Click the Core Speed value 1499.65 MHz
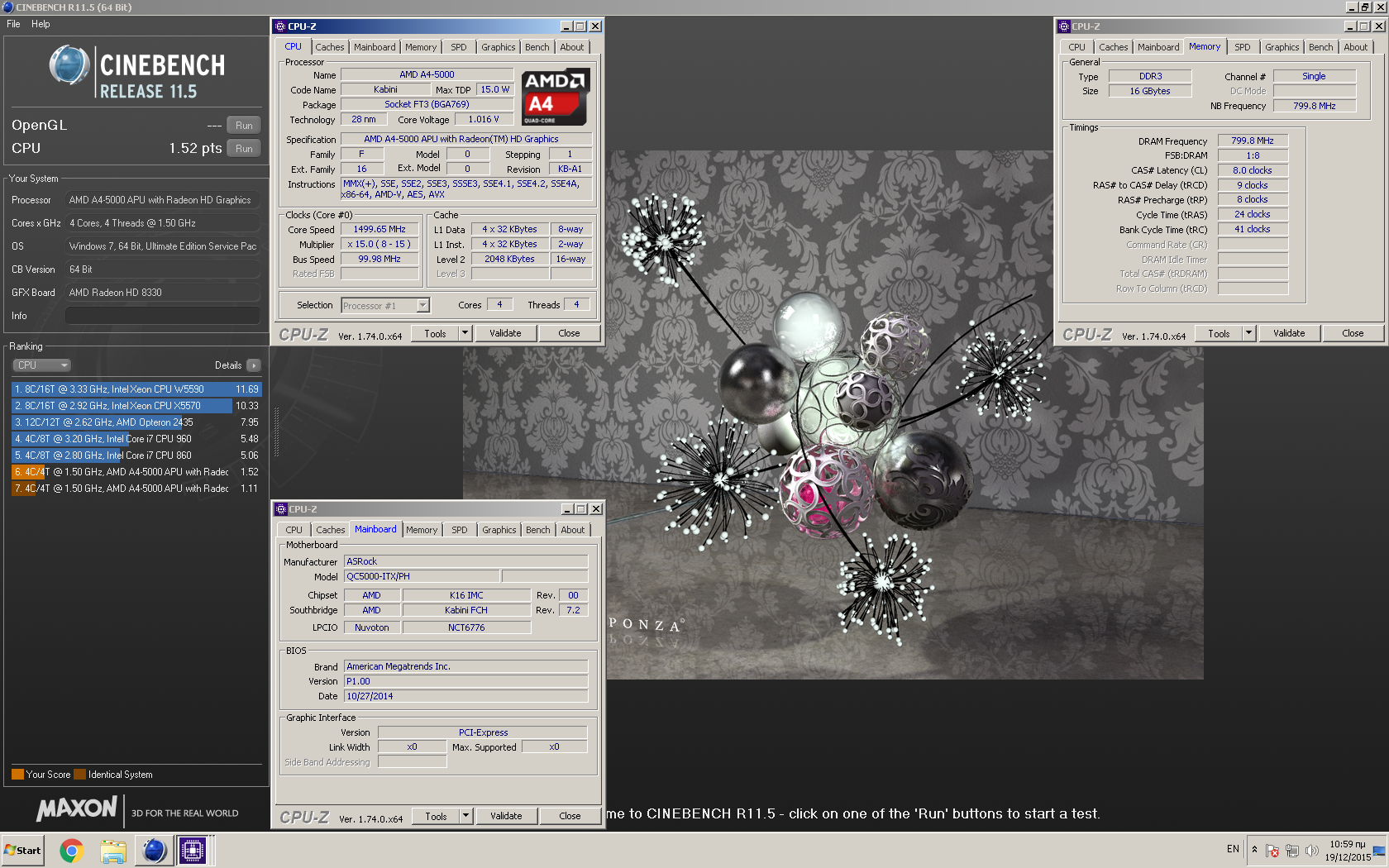The width and height of the screenshot is (1389, 868). [x=379, y=230]
